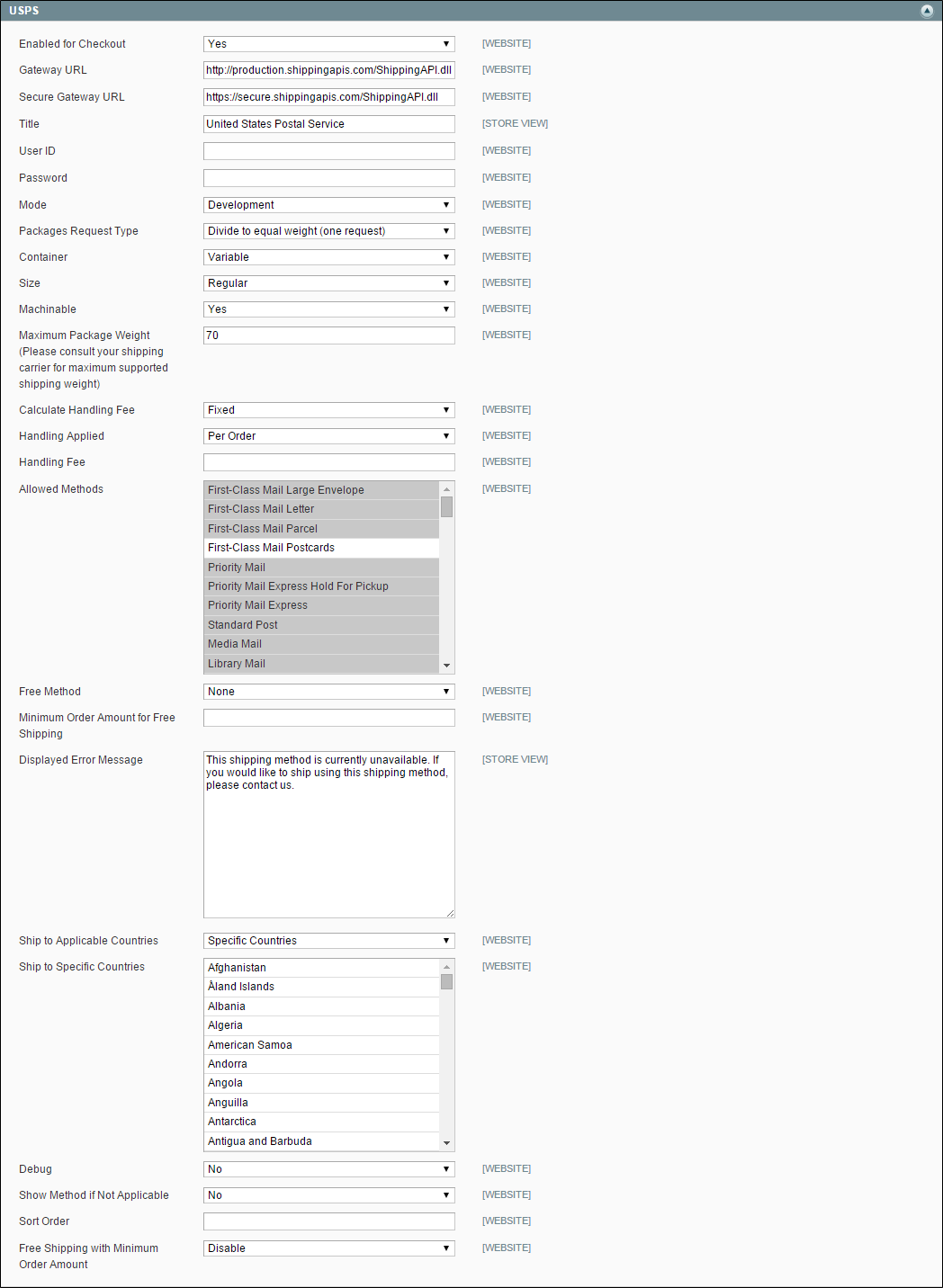Image resolution: width=943 pixels, height=1288 pixels.
Task: Select the Priority Mail Express option
Action: click(322, 605)
